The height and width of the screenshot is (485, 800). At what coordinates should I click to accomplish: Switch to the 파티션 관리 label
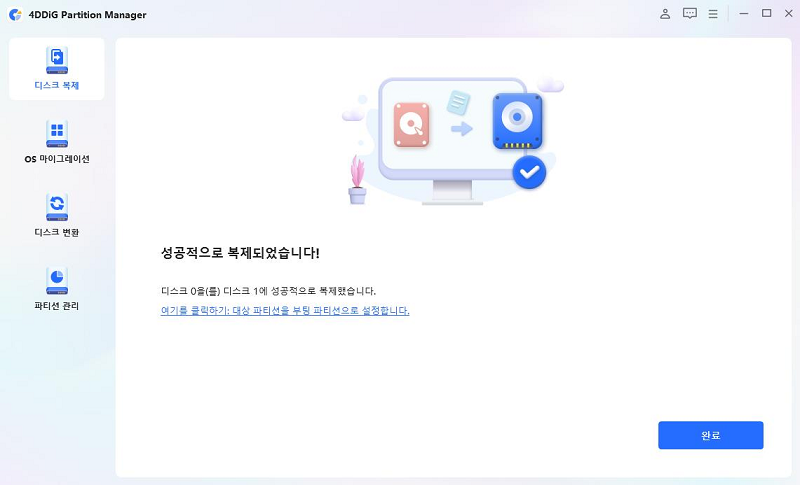57,305
